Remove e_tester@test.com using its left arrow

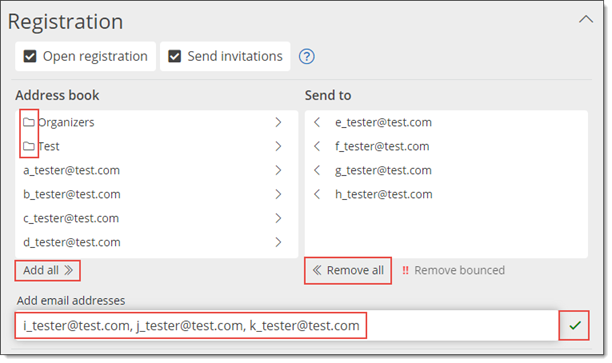[317, 122]
